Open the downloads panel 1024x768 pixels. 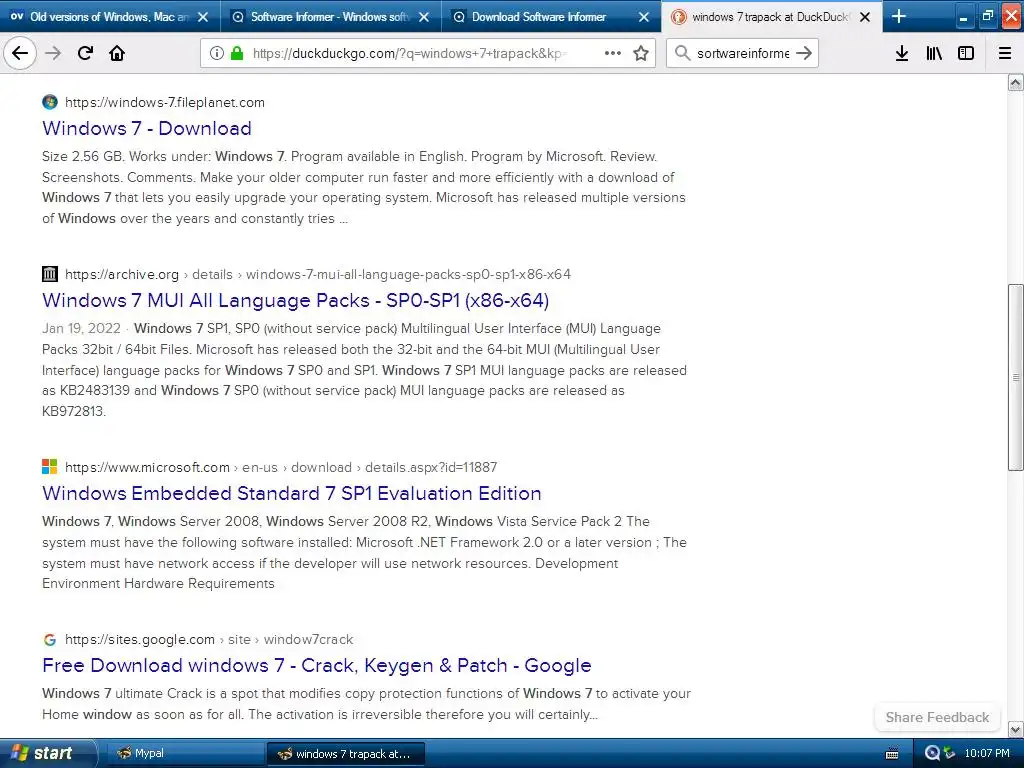tap(902, 53)
